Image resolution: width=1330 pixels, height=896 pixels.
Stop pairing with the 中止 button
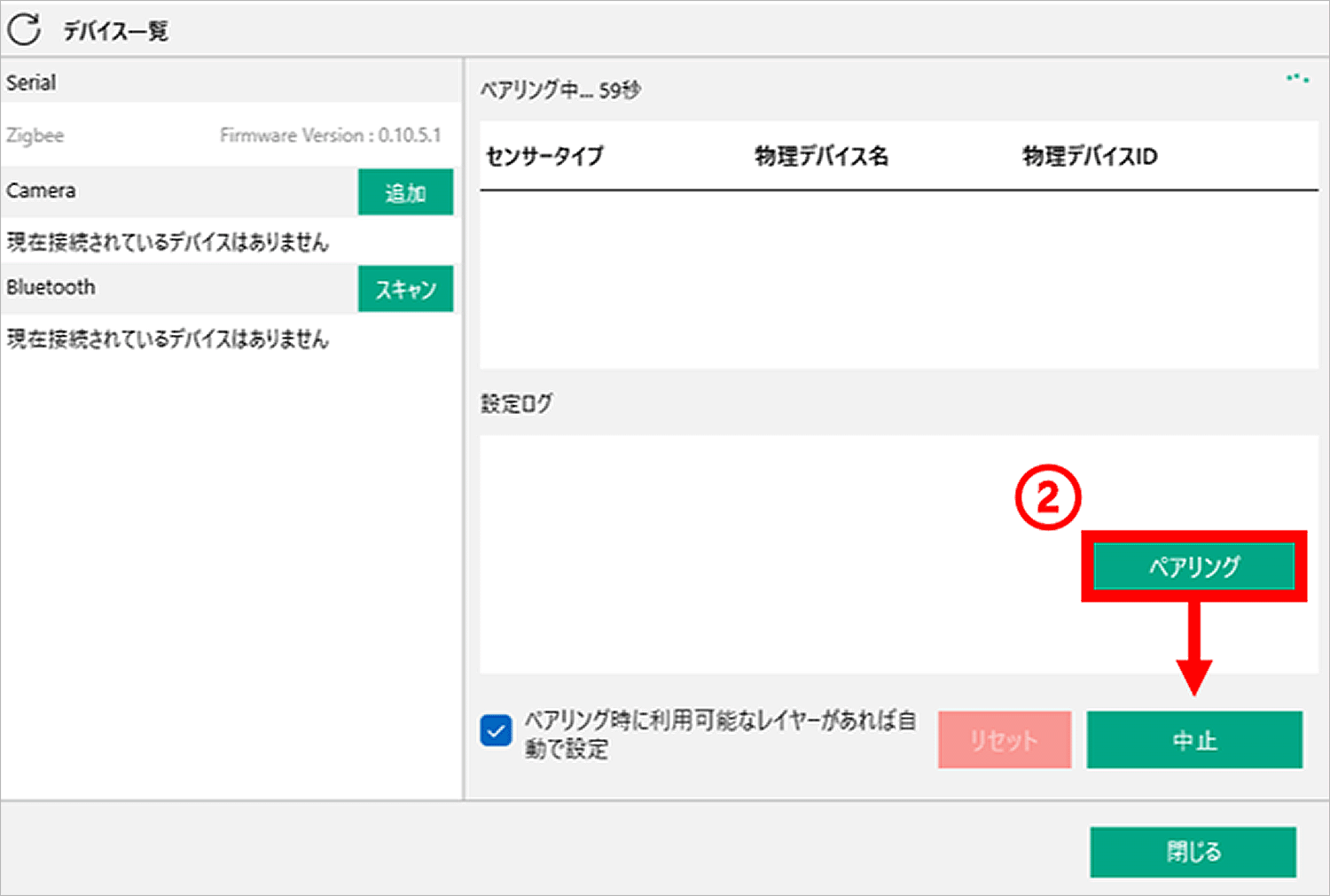point(1194,740)
